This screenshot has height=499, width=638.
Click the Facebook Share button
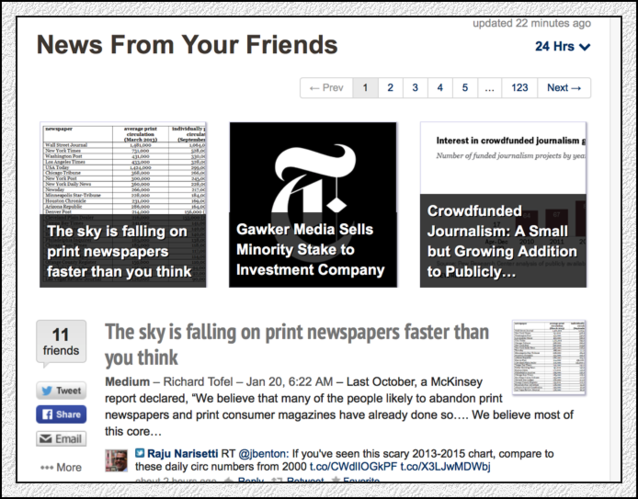pyautogui.click(x=60, y=414)
